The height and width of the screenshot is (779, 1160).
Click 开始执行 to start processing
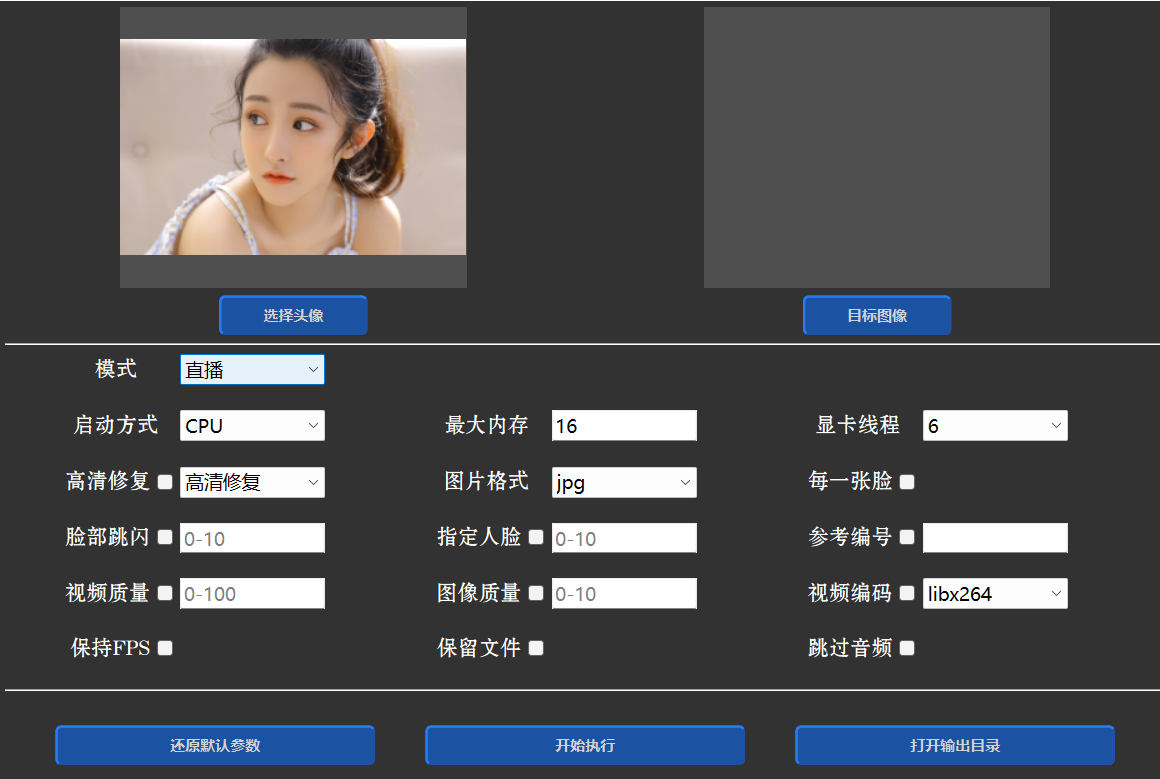(584, 745)
